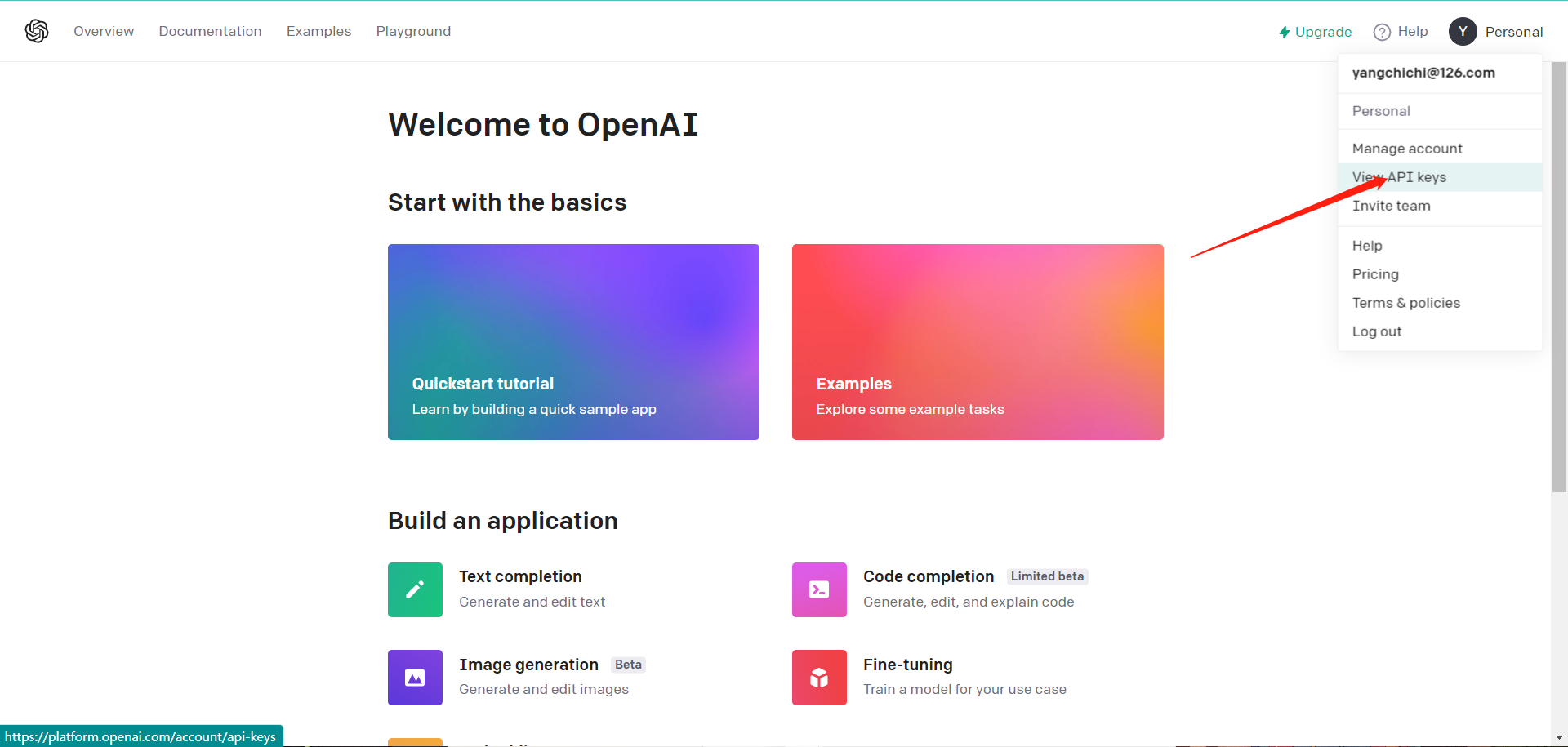
Task: Click the Image generation picture icon
Action: click(415, 678)
